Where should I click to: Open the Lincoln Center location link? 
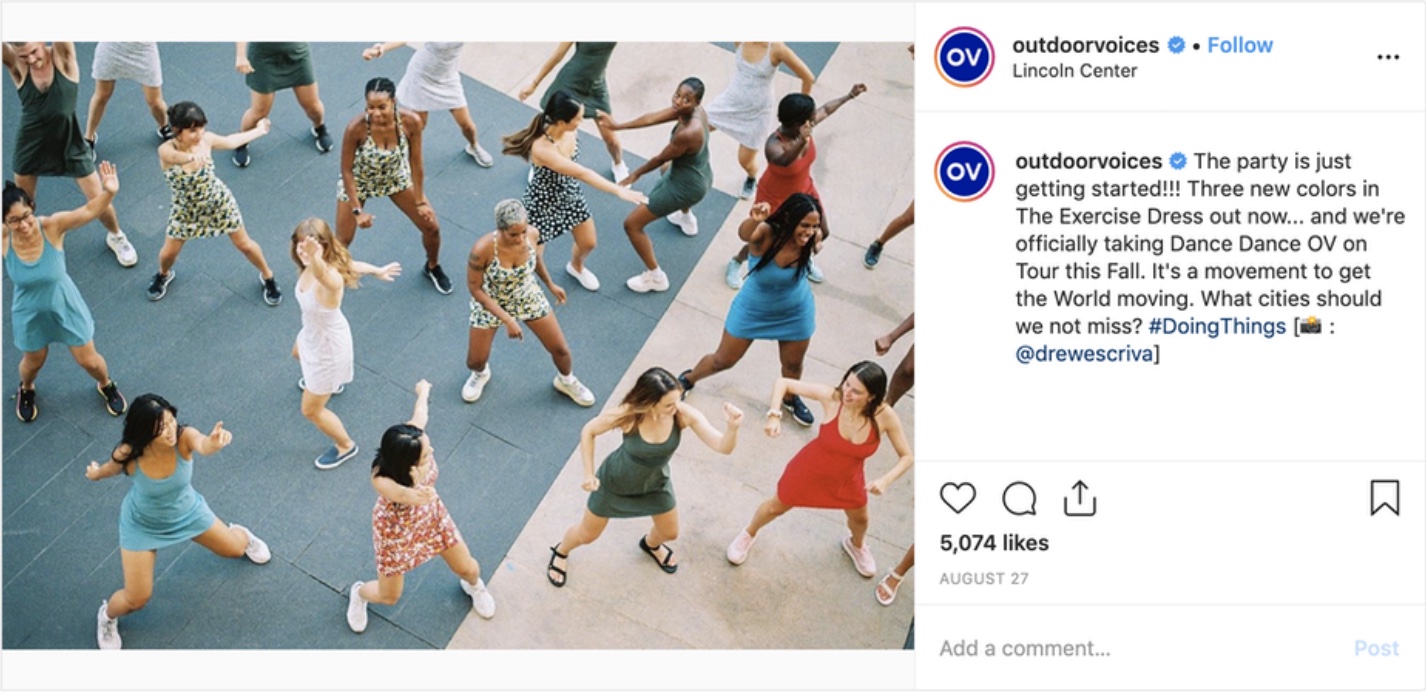point(1074,71)
